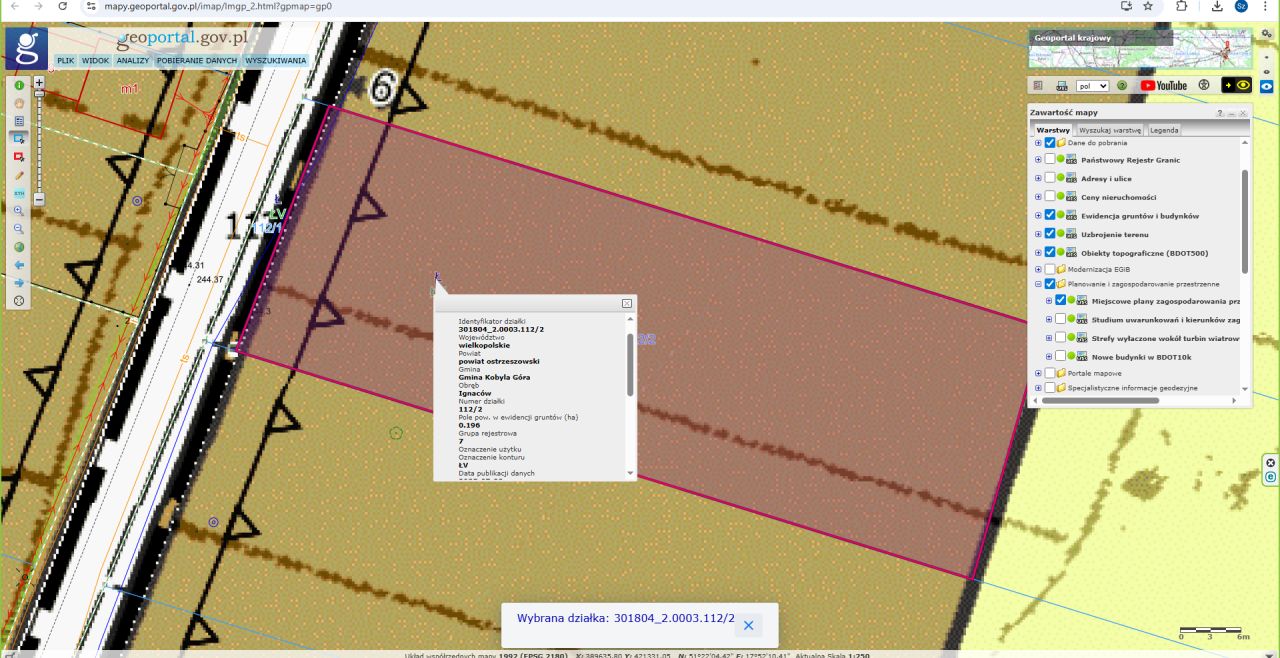Open the ANALIZY menu
This screenshot has width=1280, height=658.
tap(132, 61)
